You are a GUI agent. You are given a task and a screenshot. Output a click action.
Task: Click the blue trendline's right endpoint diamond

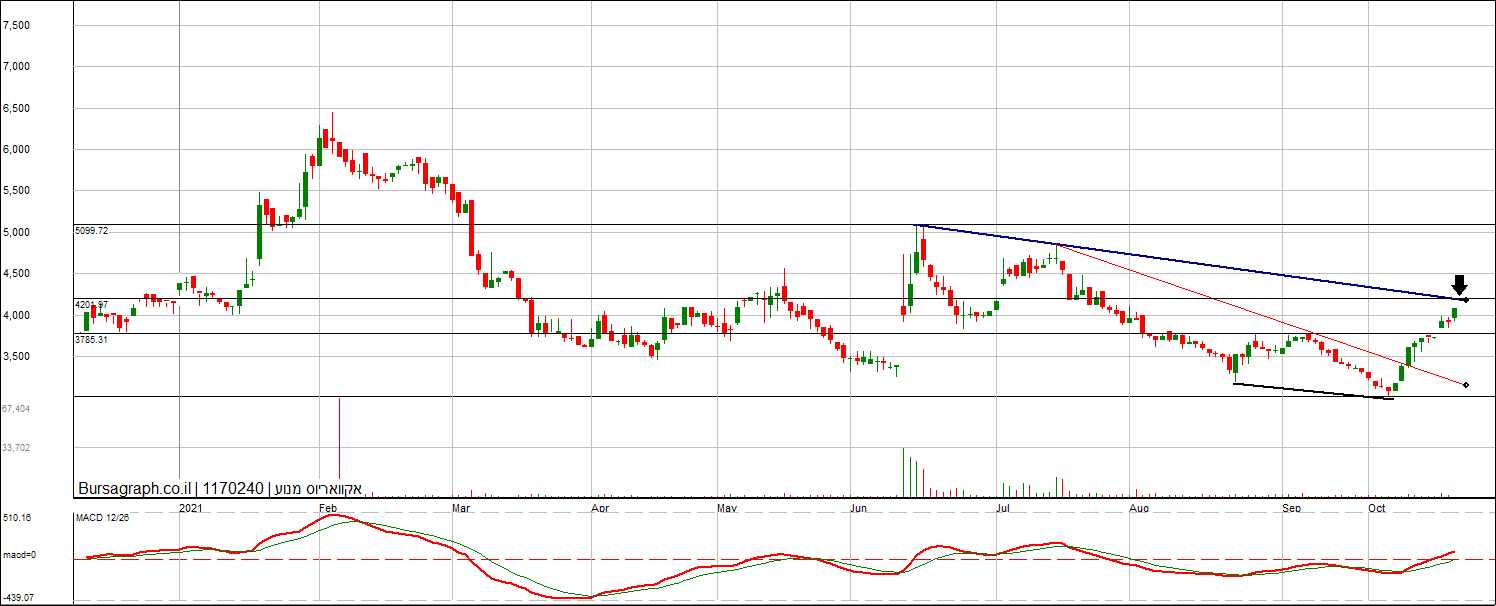point(1465,300)
